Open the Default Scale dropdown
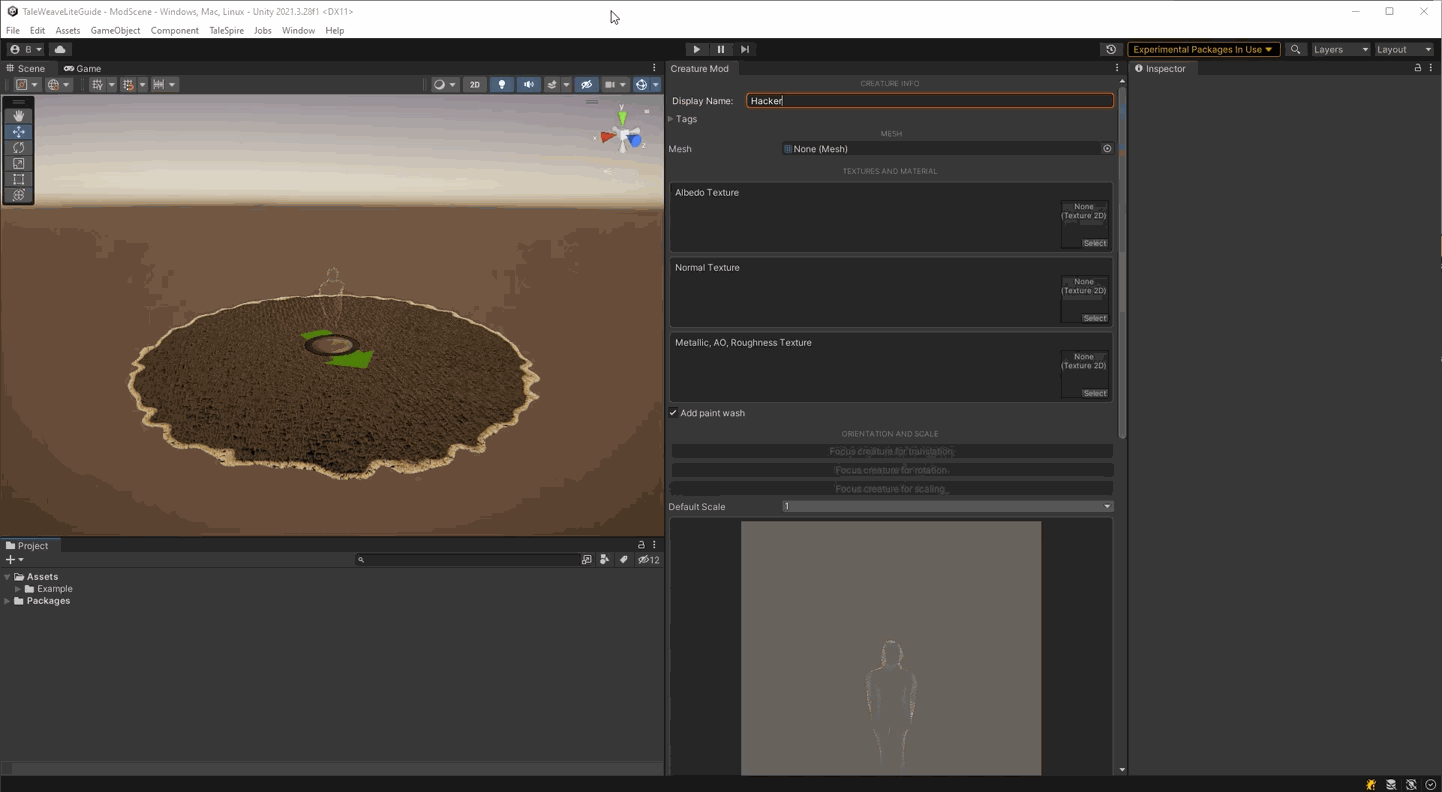Screen dimensions: 1442x792 click(x=946, y=507)
